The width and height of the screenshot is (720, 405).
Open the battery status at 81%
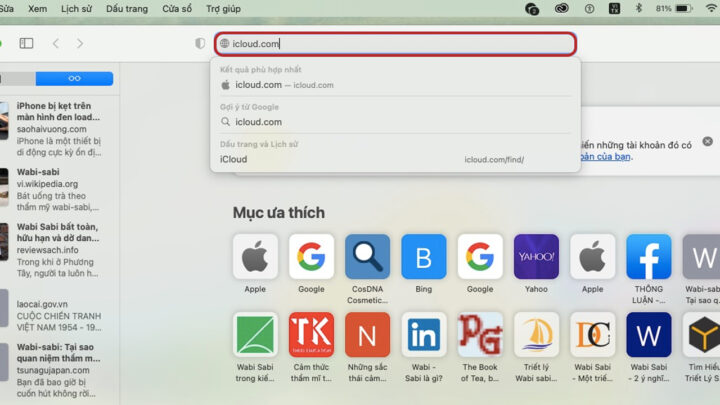point(674,8)
